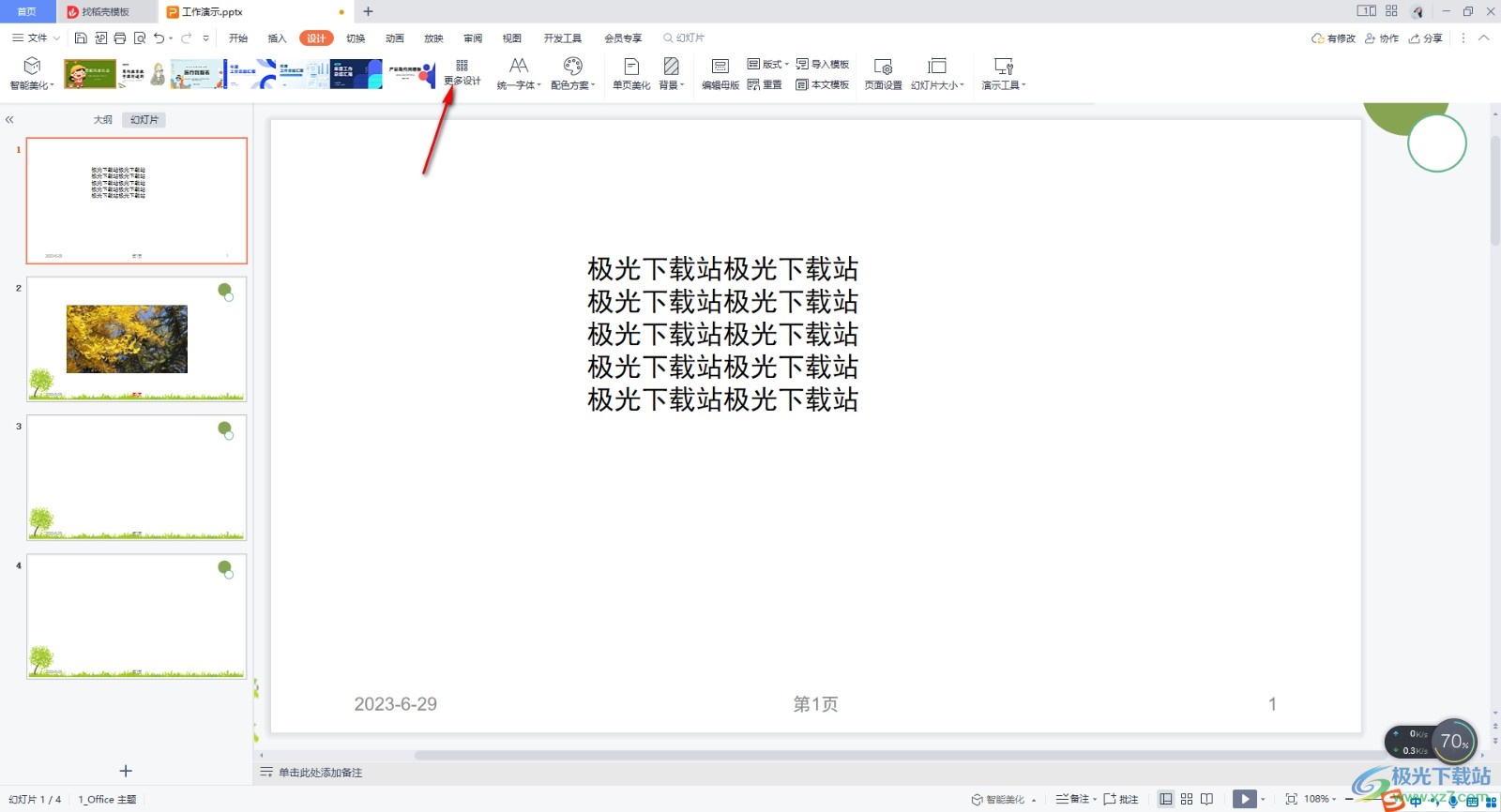Screen dimensions: 1501x812
Task: Select the dark blue design template thumbnail
Action: click(356, 74)
